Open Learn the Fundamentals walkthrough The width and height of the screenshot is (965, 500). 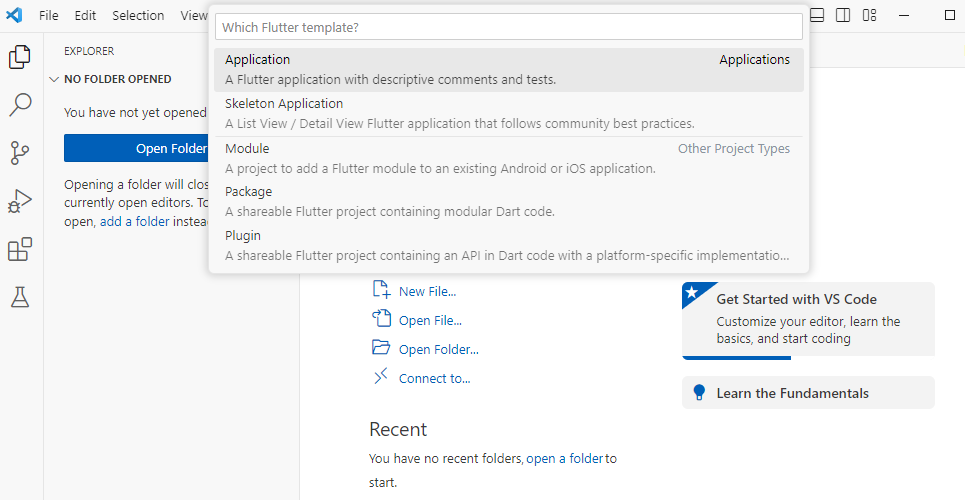(x=808, y=393)
